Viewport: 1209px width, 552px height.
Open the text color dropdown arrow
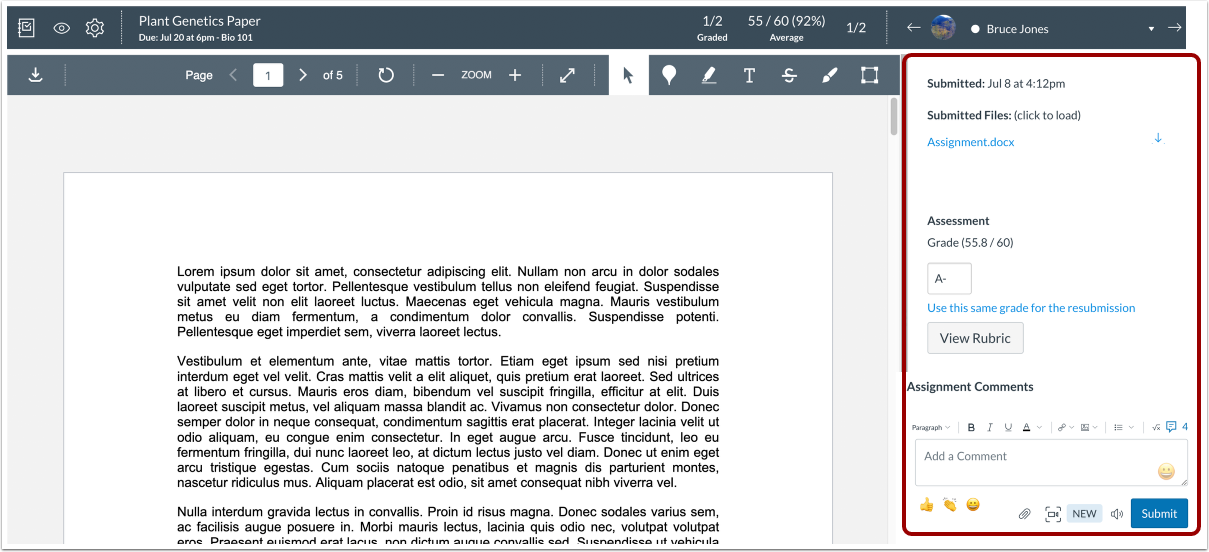pos(1039,428)
